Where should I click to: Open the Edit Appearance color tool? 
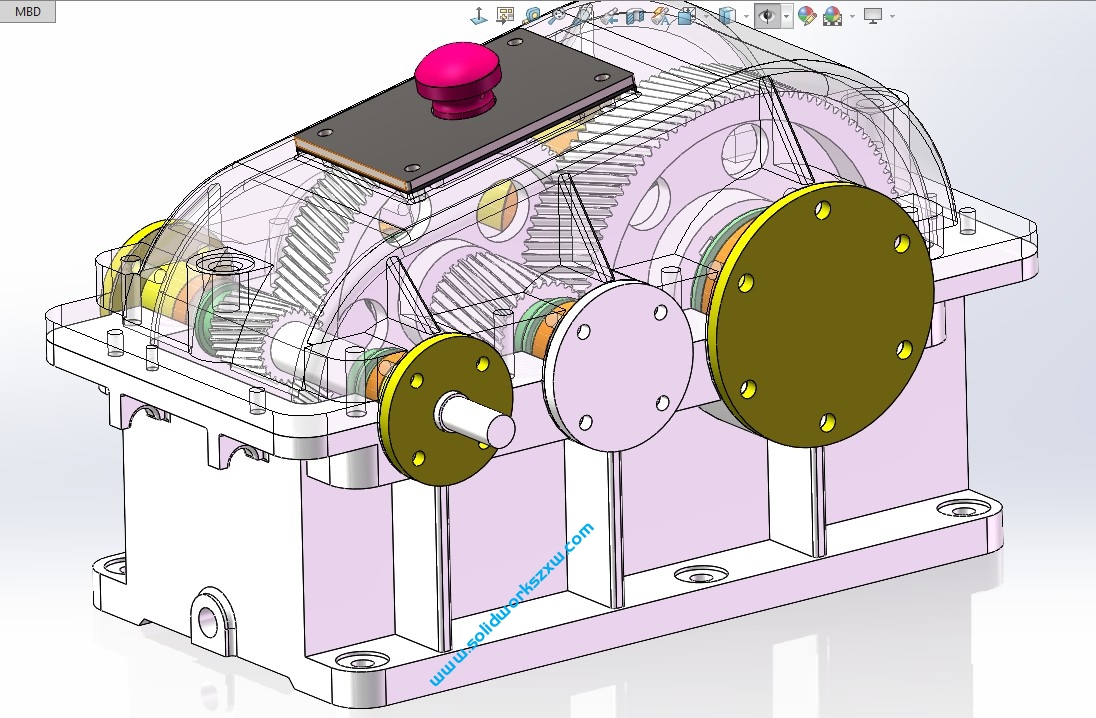point(806,15)
